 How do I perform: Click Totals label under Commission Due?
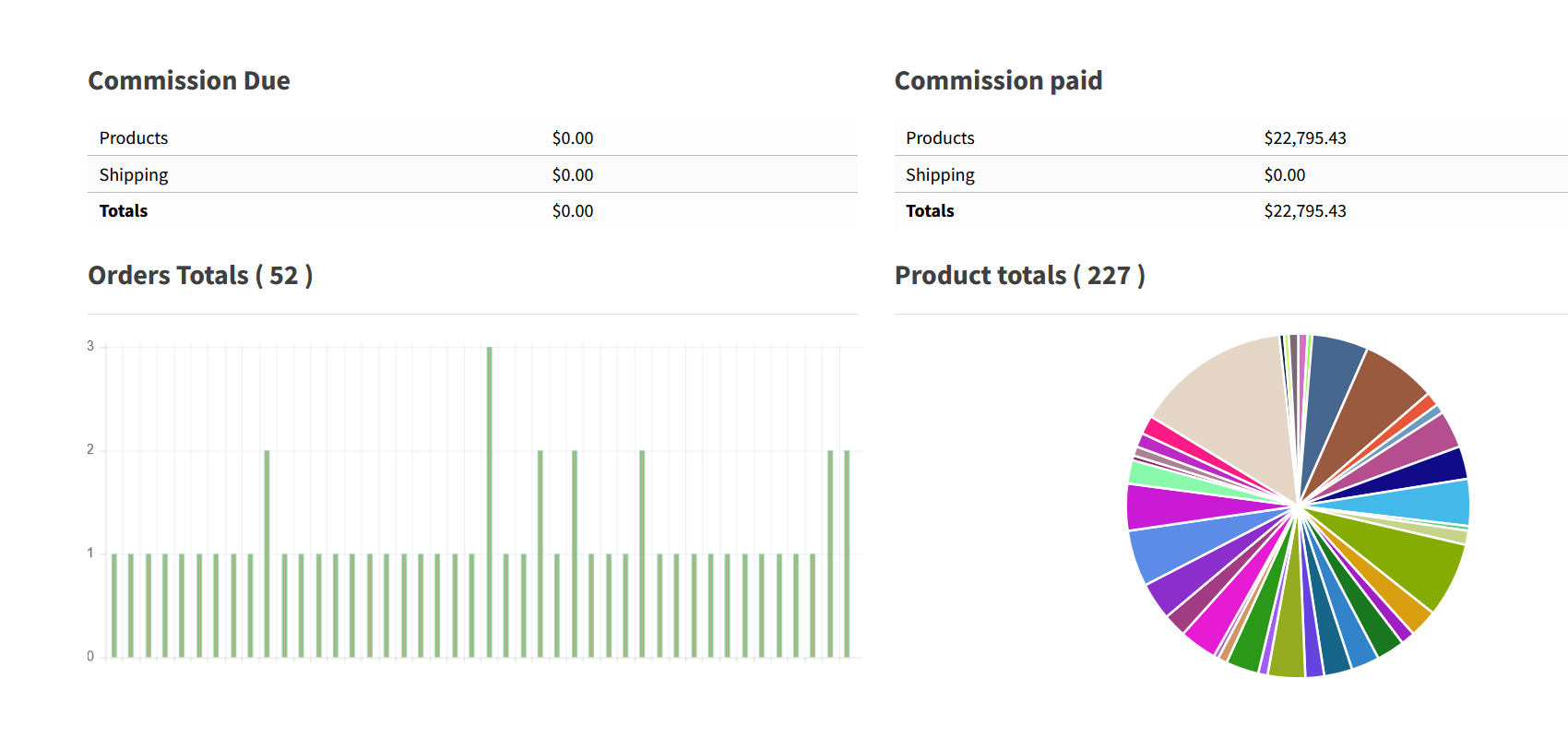124,211
